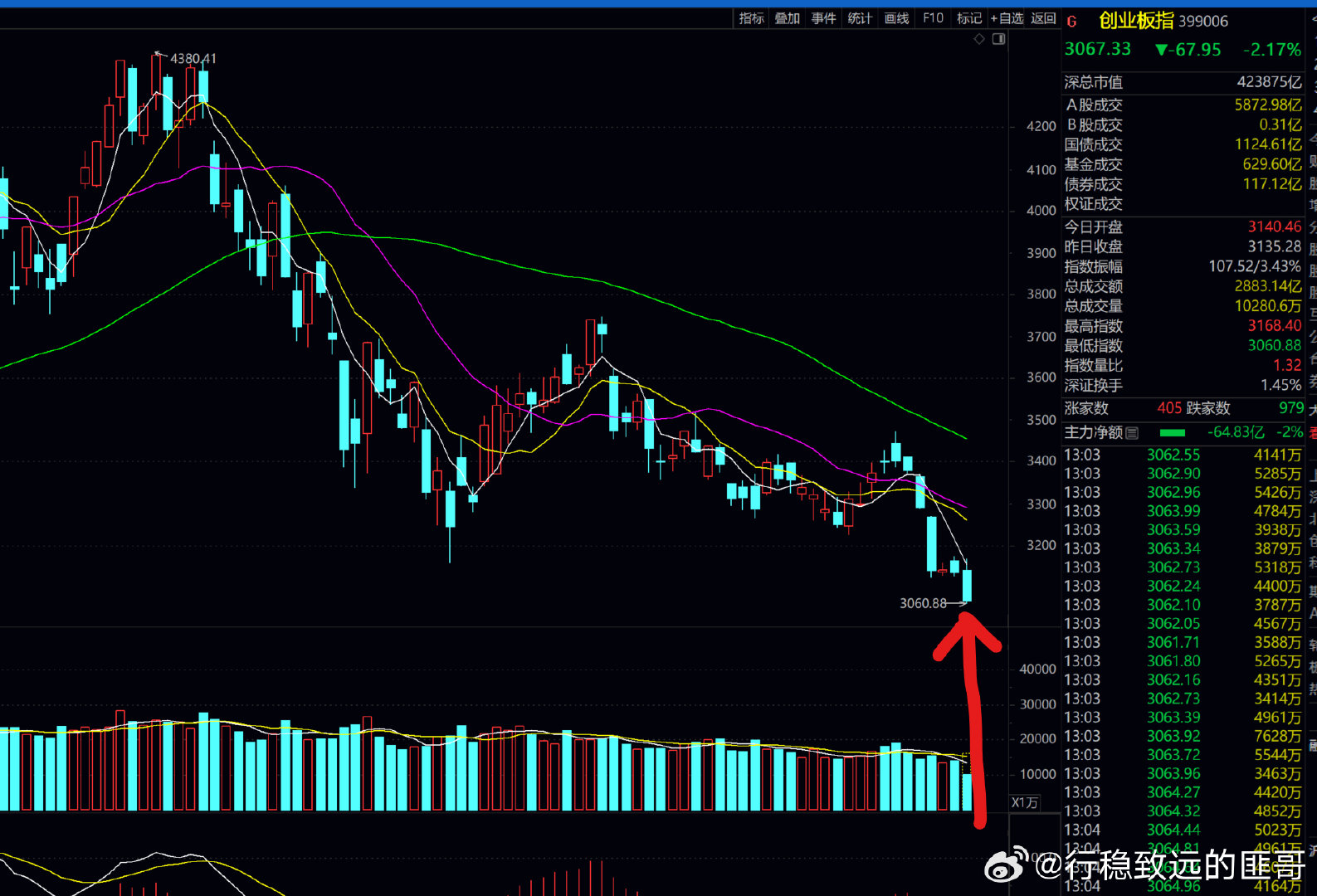Click the 昨日收盘 value 3135.28
Viewport: 1317px width, 896px height.
point(1275,246)
